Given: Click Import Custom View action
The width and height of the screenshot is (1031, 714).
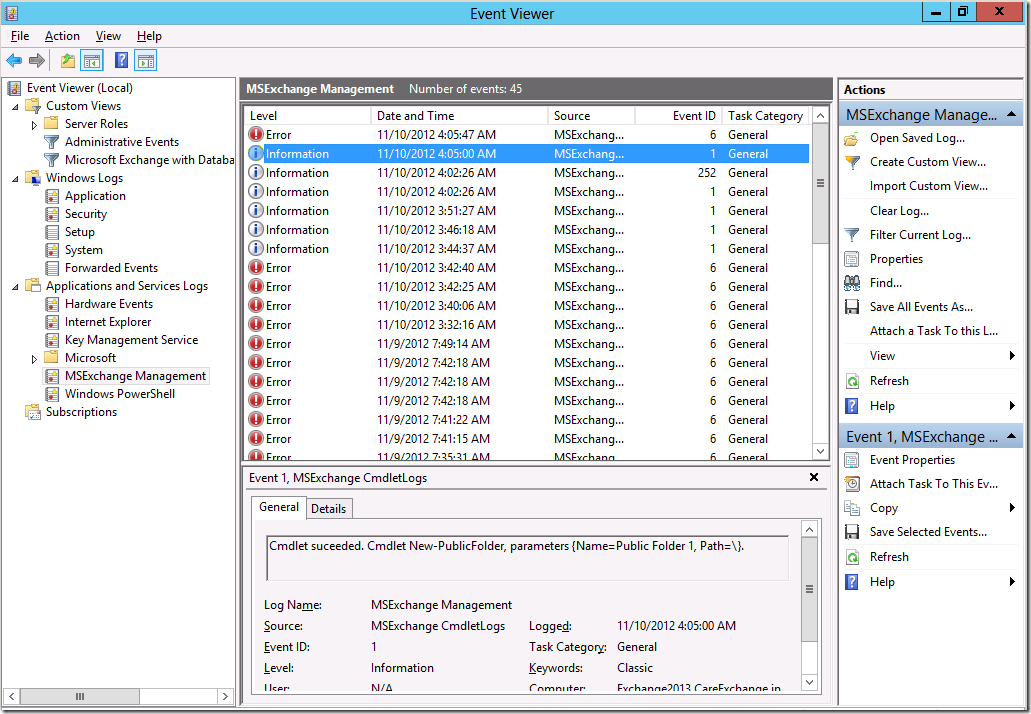Looking at the screenshot, I should [928, 186].
